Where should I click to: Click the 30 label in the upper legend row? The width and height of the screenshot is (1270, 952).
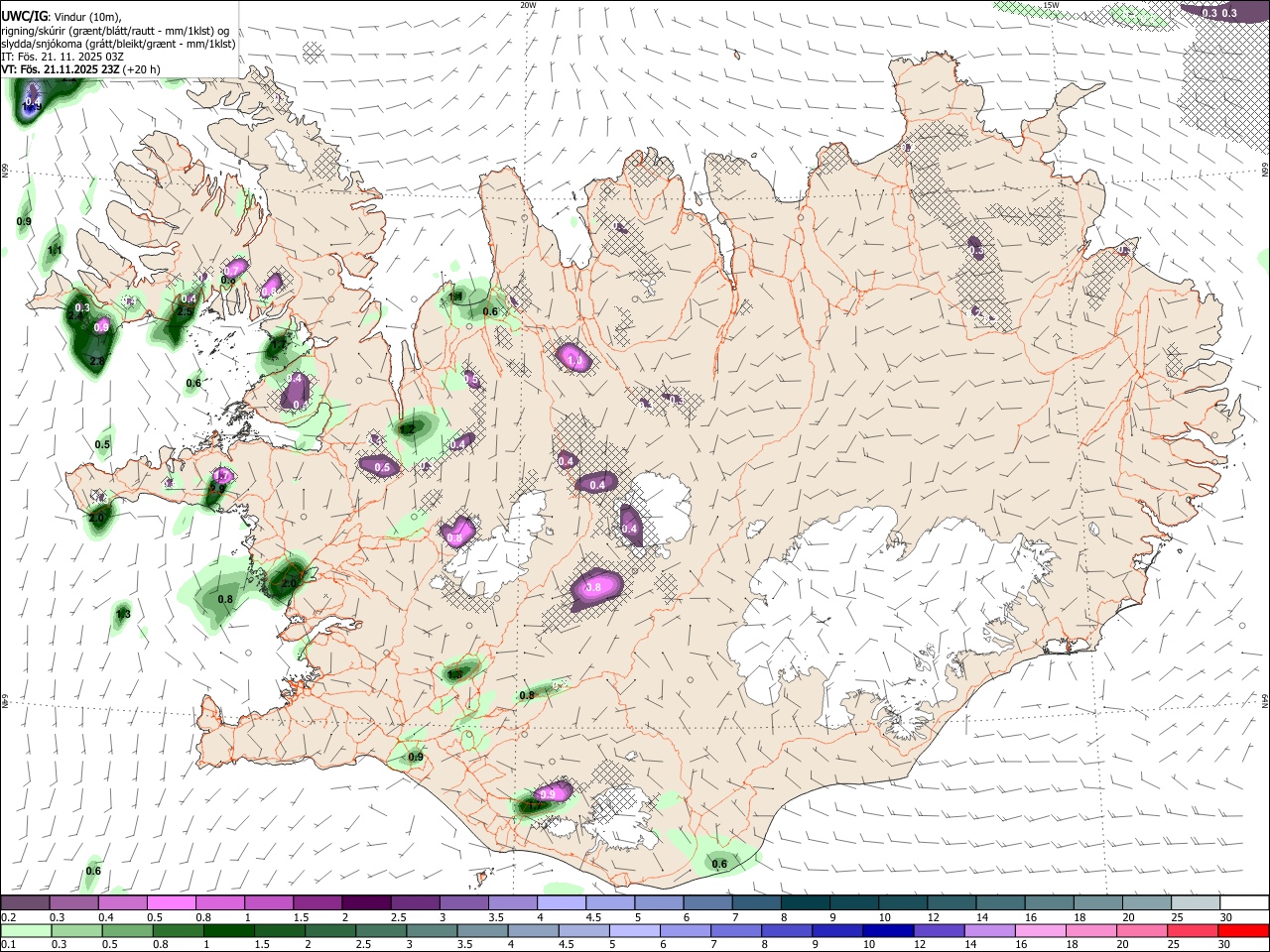(x=1226, y=917)
